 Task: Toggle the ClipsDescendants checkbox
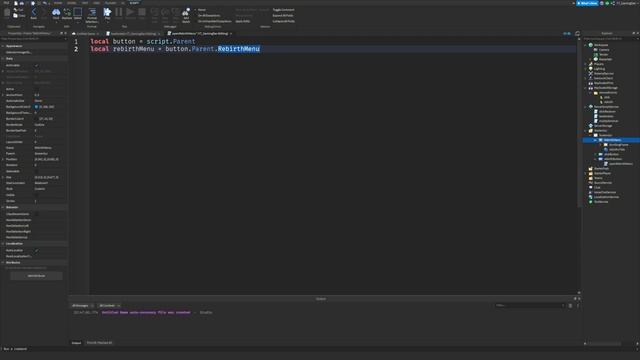pyautogui.click(x=36, y=214)
